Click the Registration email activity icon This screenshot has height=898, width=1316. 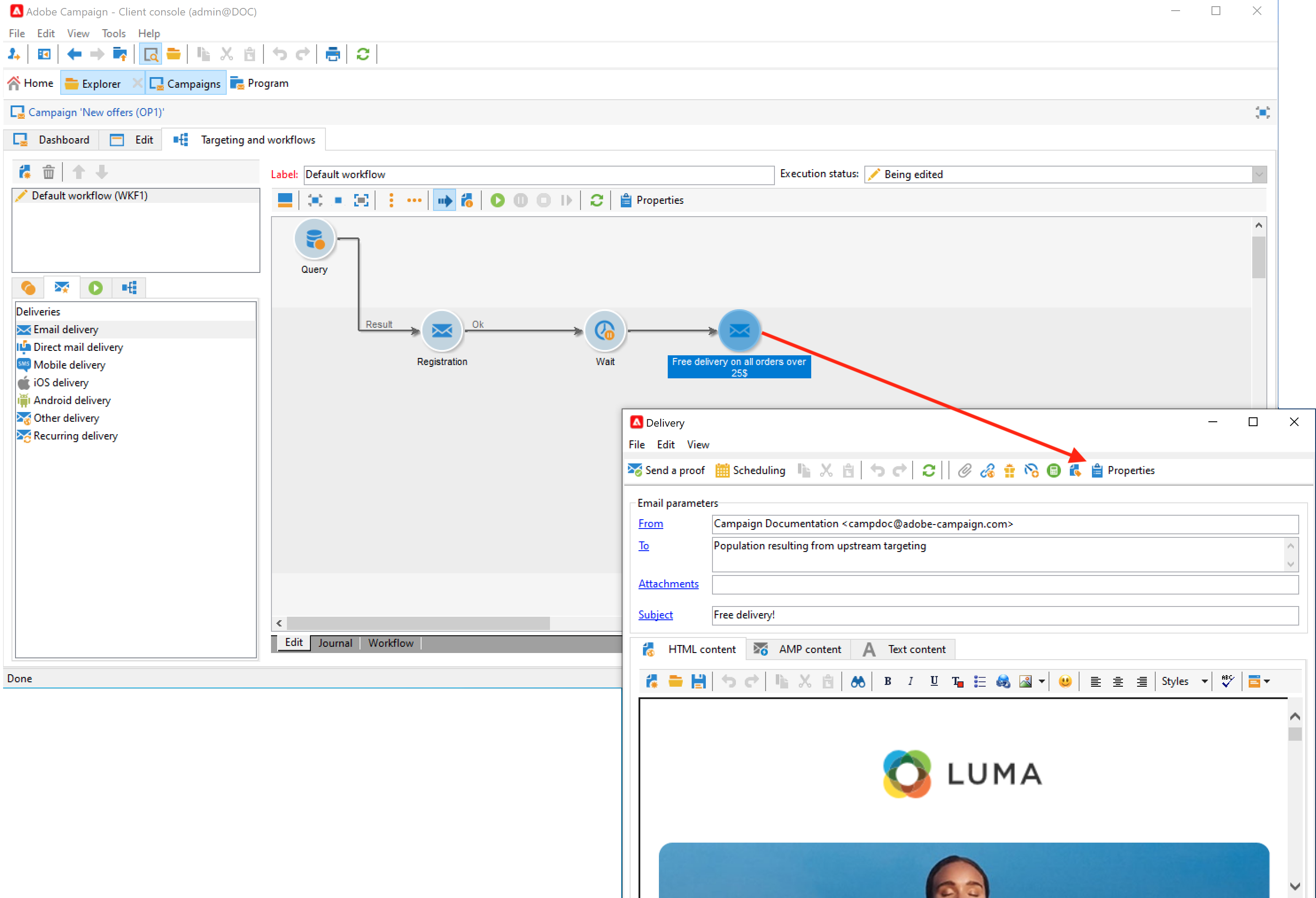pyautogui.click(x=441, y=331)
